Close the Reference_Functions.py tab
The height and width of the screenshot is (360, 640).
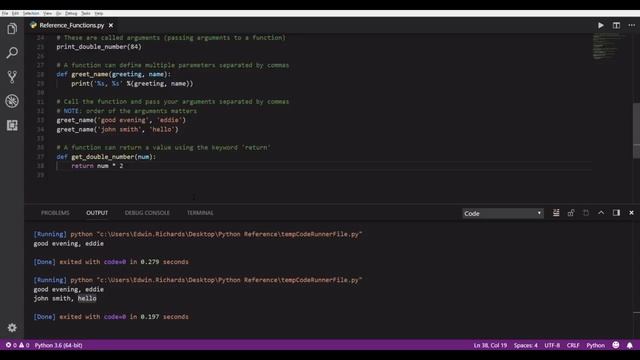[111, 25]
